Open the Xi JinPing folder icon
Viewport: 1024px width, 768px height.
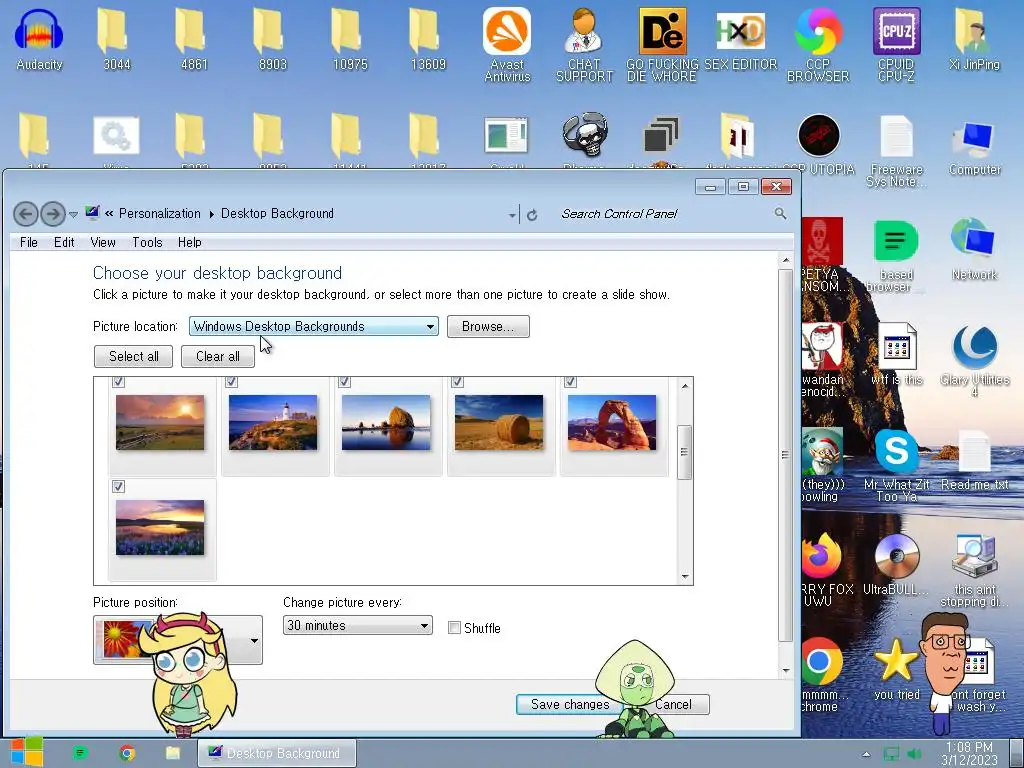click(974, 39)
